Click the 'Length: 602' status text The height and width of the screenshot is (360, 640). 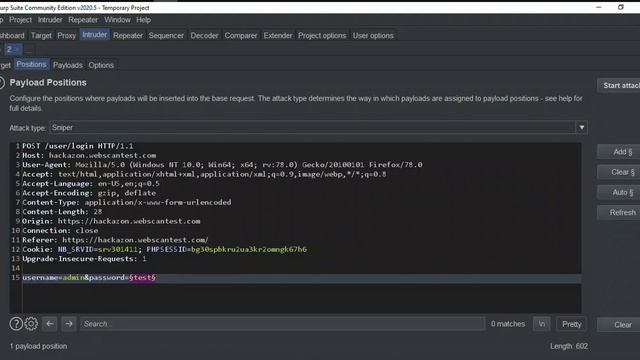569,346
